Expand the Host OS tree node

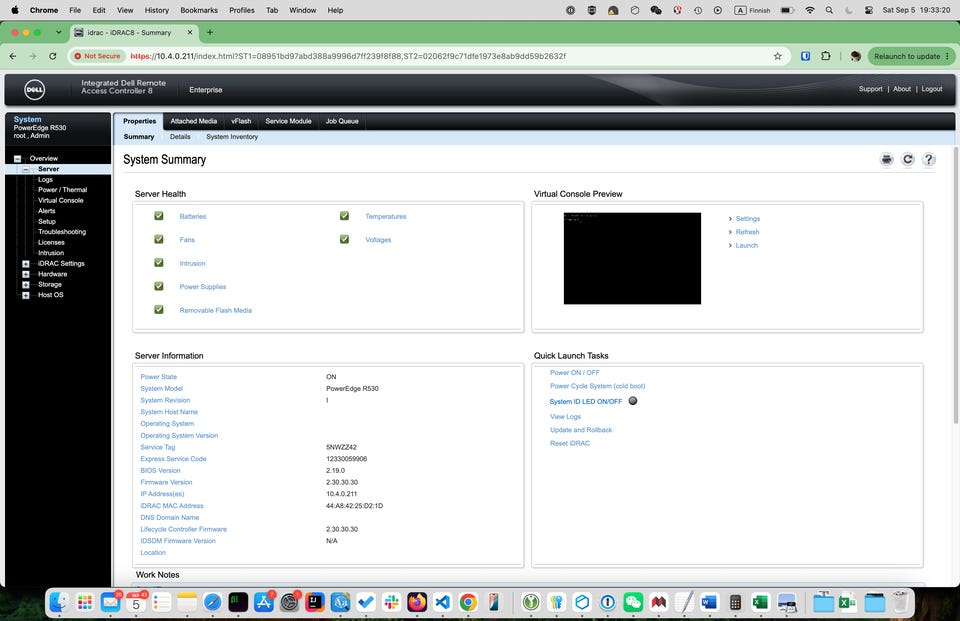click(26, 295)
